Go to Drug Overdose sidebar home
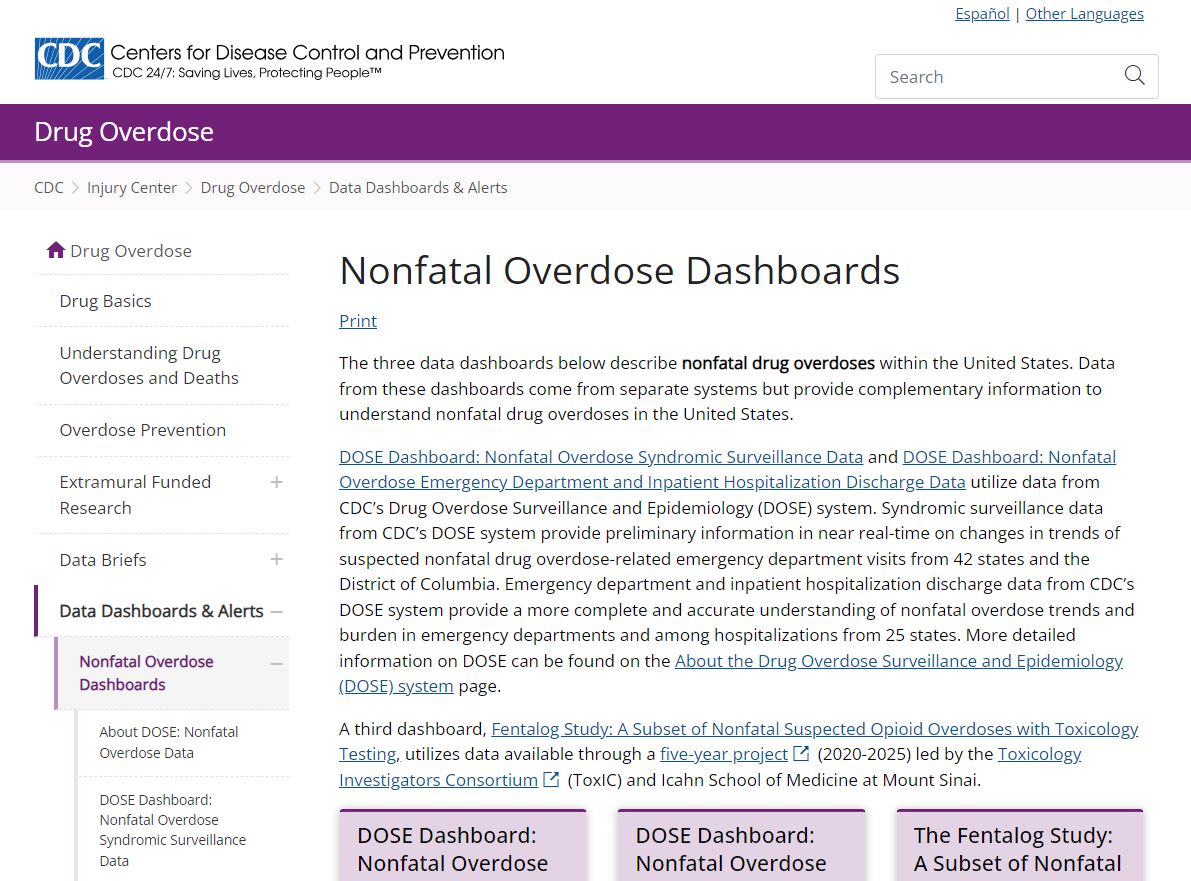1191x881 pixels. (131, 251)
